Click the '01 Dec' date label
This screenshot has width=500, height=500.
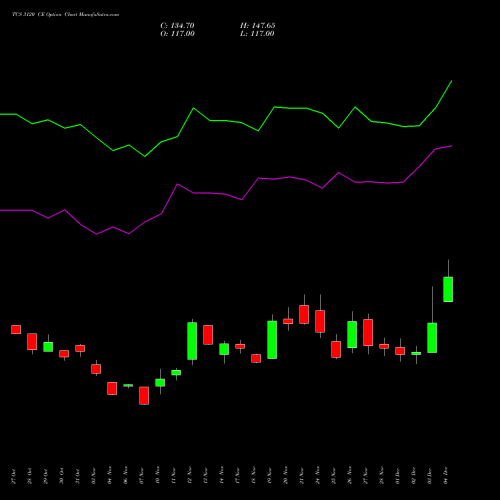398,476
